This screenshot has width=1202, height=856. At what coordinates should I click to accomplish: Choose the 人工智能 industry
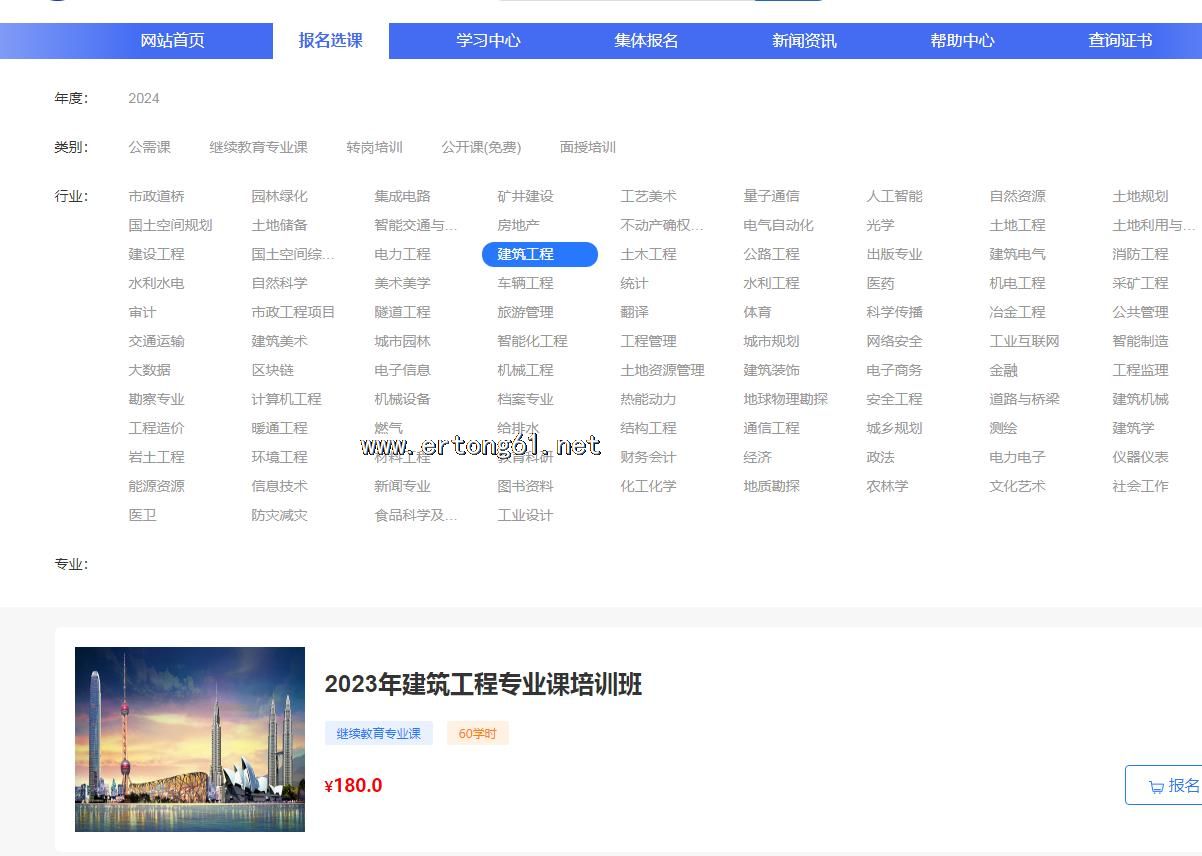click(894, 196)
